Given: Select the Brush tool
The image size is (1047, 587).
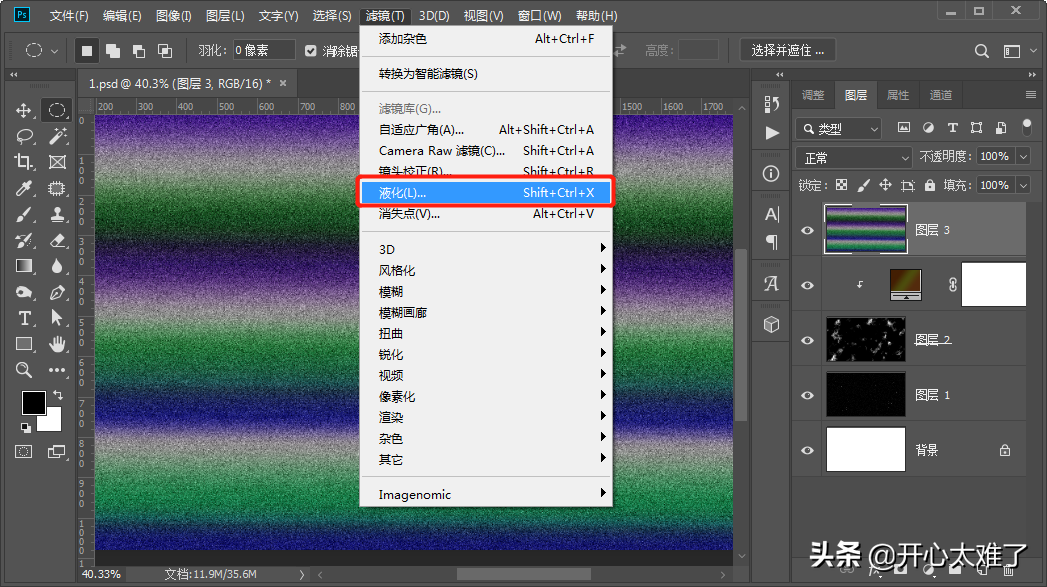Looking at the screenshot, I should [x=24, y=214].
